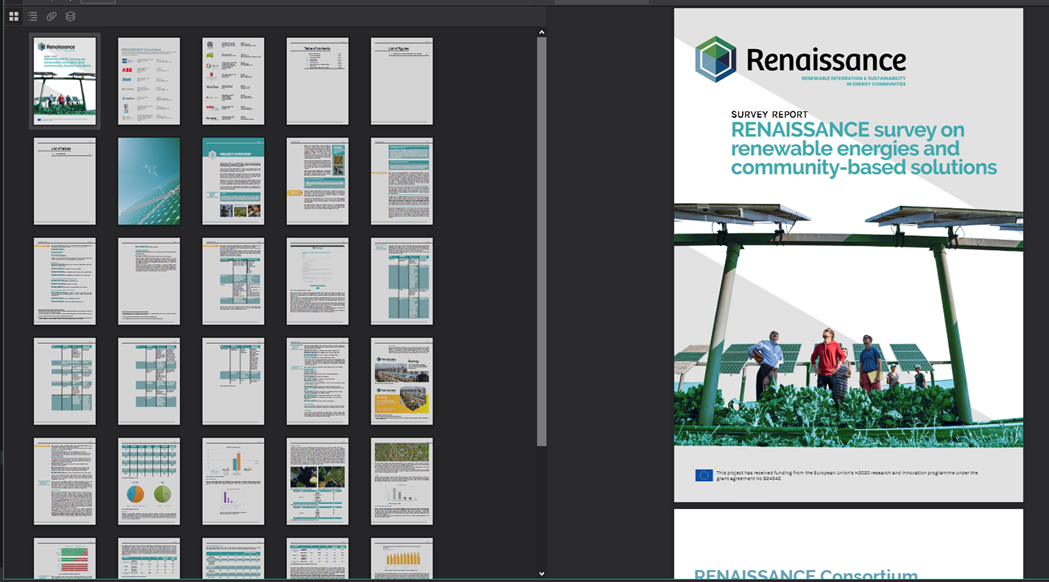The image size is (1049, 582).
Task: Open thumbnail with yellow survey banner images
Action: coord(402,381)
